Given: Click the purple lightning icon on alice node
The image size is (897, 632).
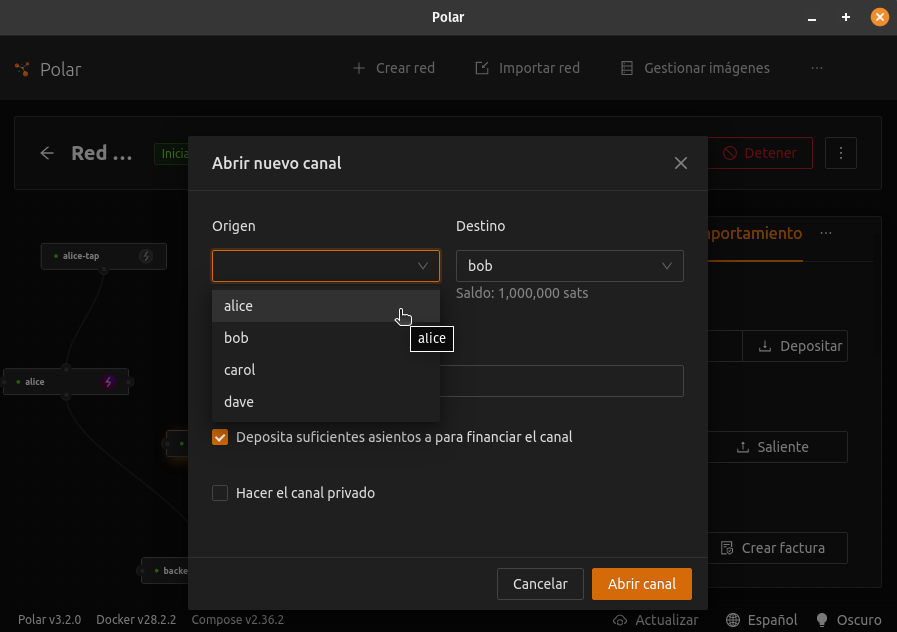Looking at the screenshot, I should pyautogui.click(x=109, y=382).
